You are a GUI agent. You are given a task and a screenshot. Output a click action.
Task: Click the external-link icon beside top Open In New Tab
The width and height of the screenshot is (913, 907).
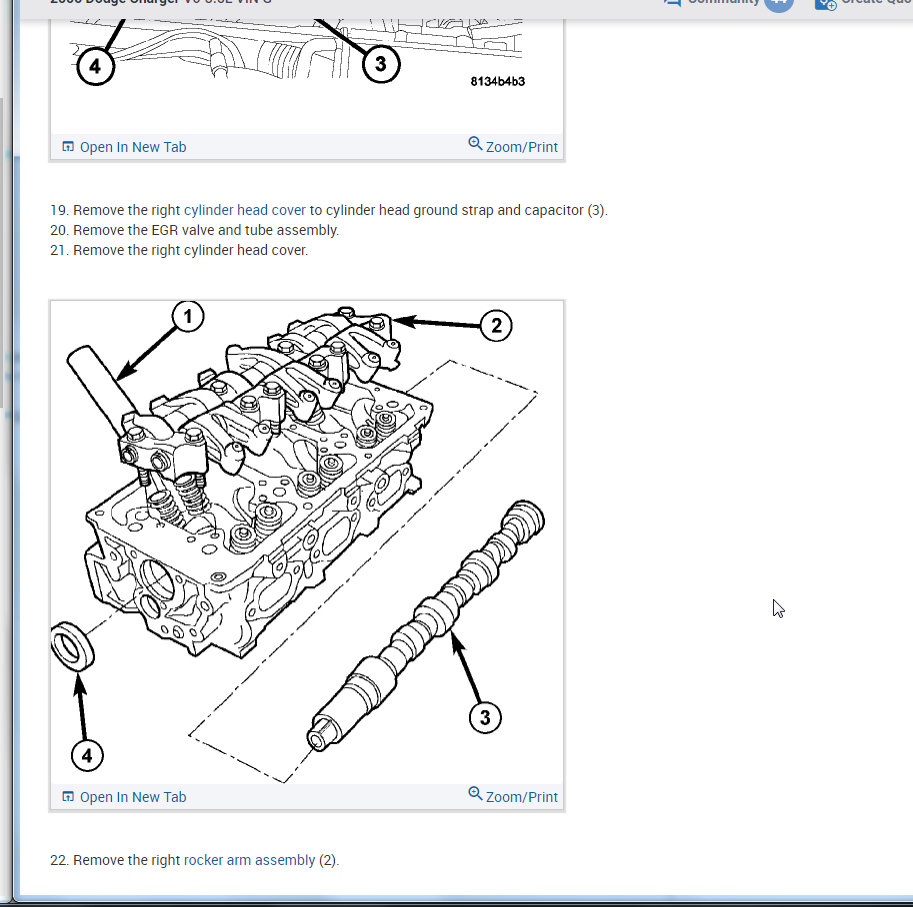(67, 146)
